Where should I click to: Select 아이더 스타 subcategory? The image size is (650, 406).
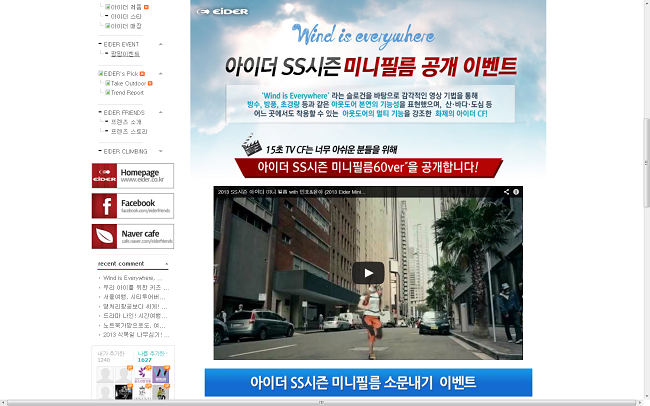coord(126,17)
